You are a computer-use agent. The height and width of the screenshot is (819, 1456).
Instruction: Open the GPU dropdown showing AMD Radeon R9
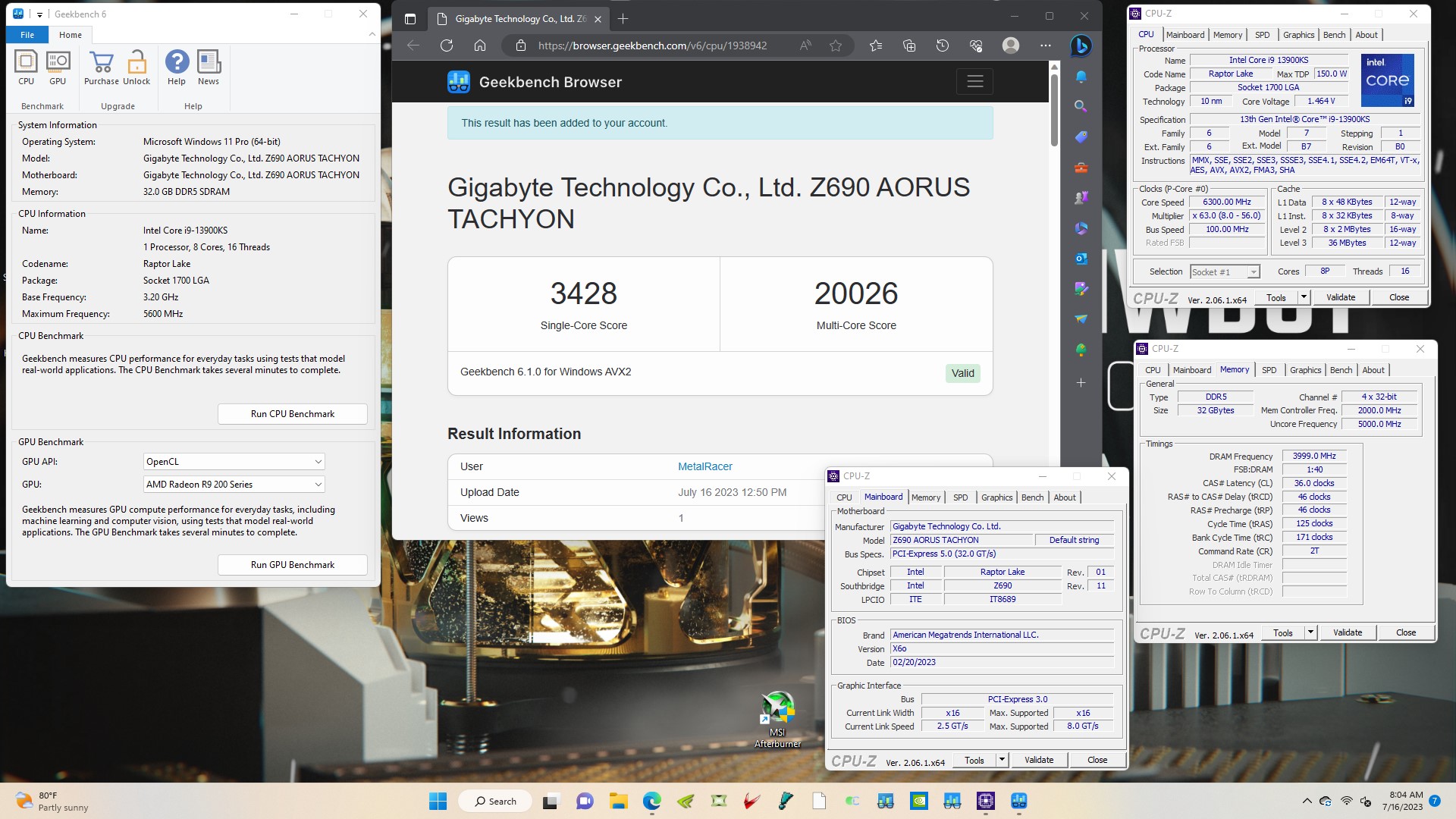point(234,485)
